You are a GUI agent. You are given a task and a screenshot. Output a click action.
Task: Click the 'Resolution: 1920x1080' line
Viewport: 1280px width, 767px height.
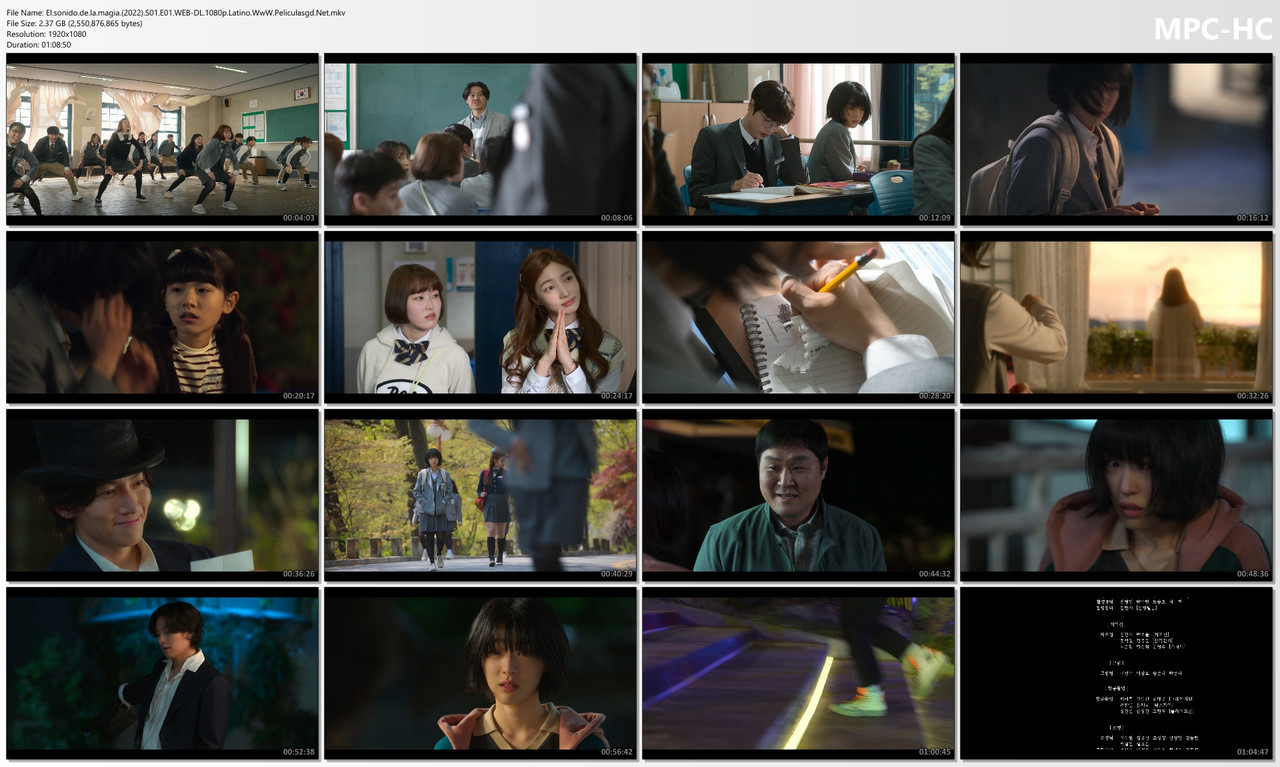46,34
